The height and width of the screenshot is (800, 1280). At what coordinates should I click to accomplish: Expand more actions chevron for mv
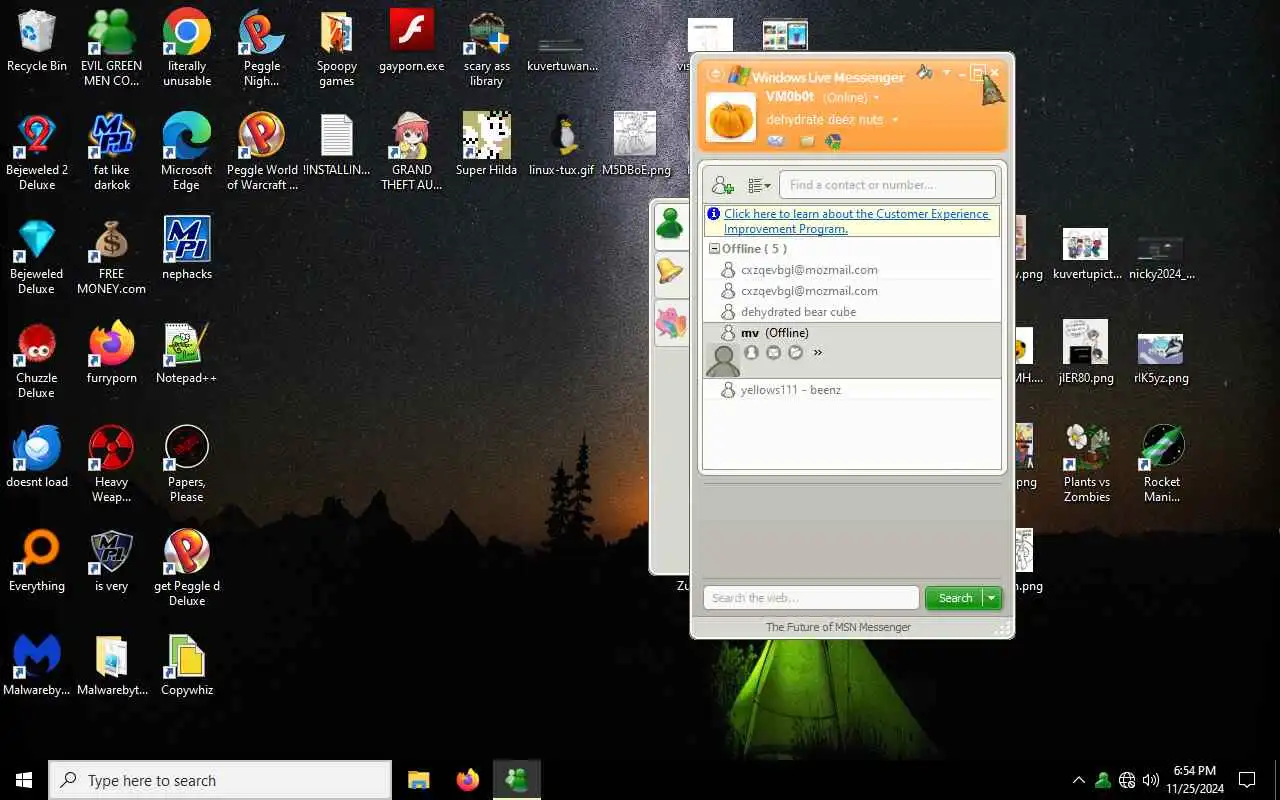coord(818,353)
